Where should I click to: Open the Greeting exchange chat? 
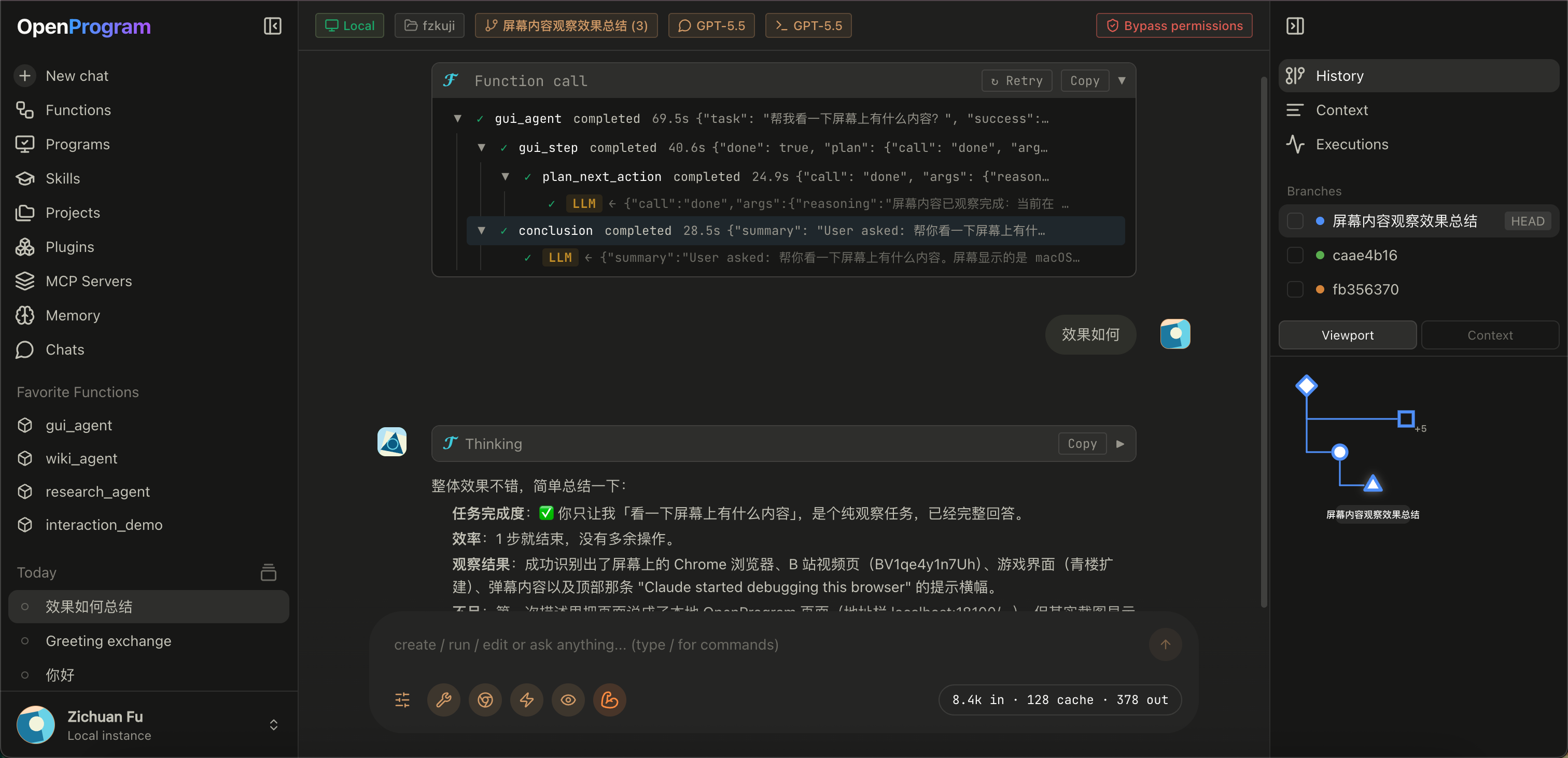click(x=148, y=641)
